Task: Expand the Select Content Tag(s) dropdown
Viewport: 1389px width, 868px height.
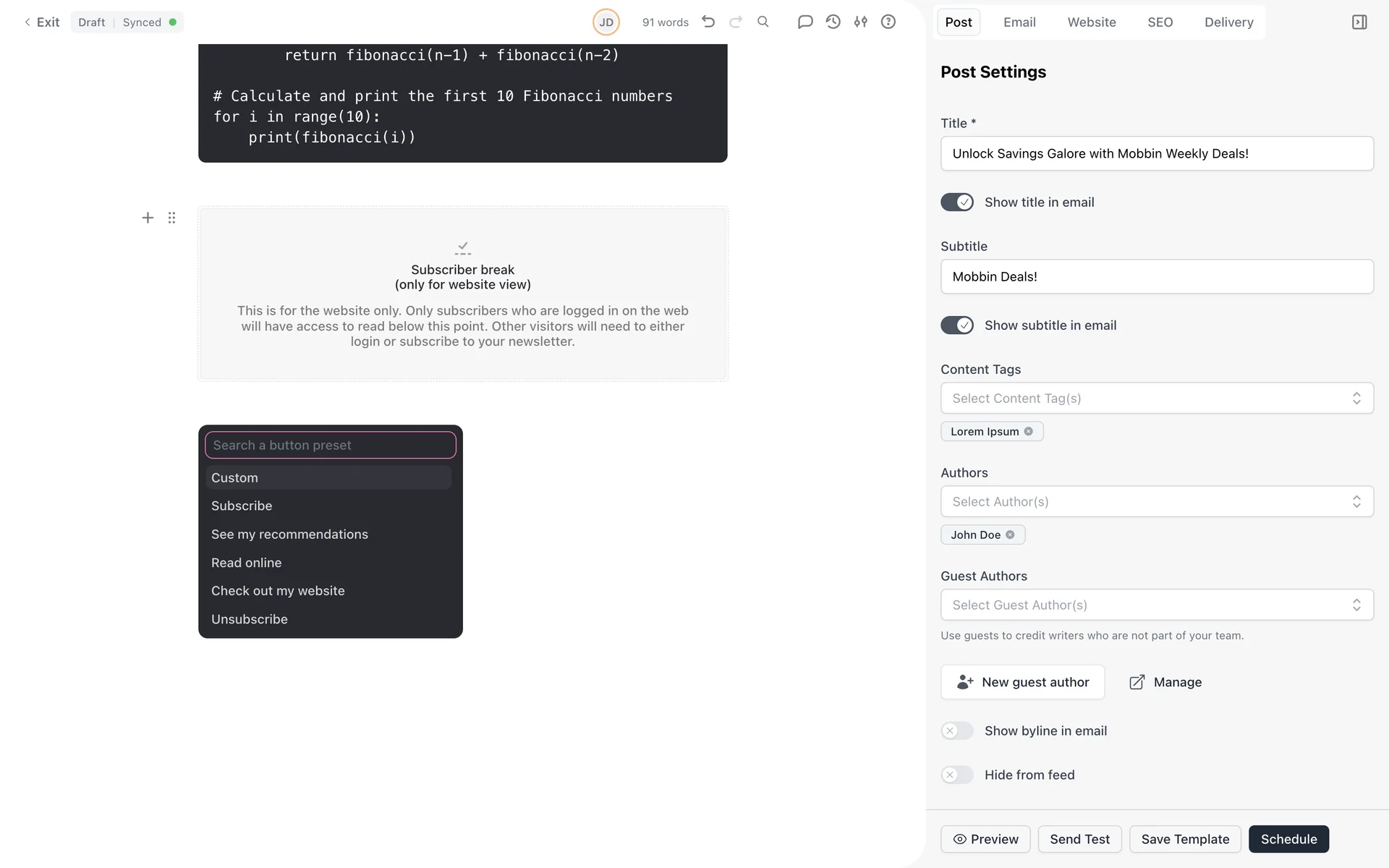Action: [1156, 399]
